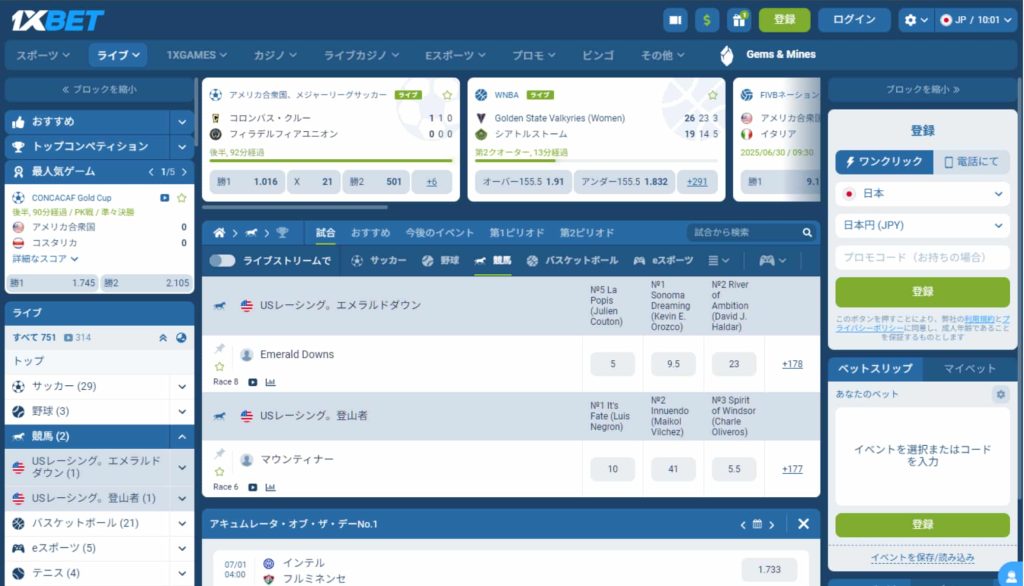Toggle the ライブストリームで switch
This screenshot has width=1024, height=586.
222,261
